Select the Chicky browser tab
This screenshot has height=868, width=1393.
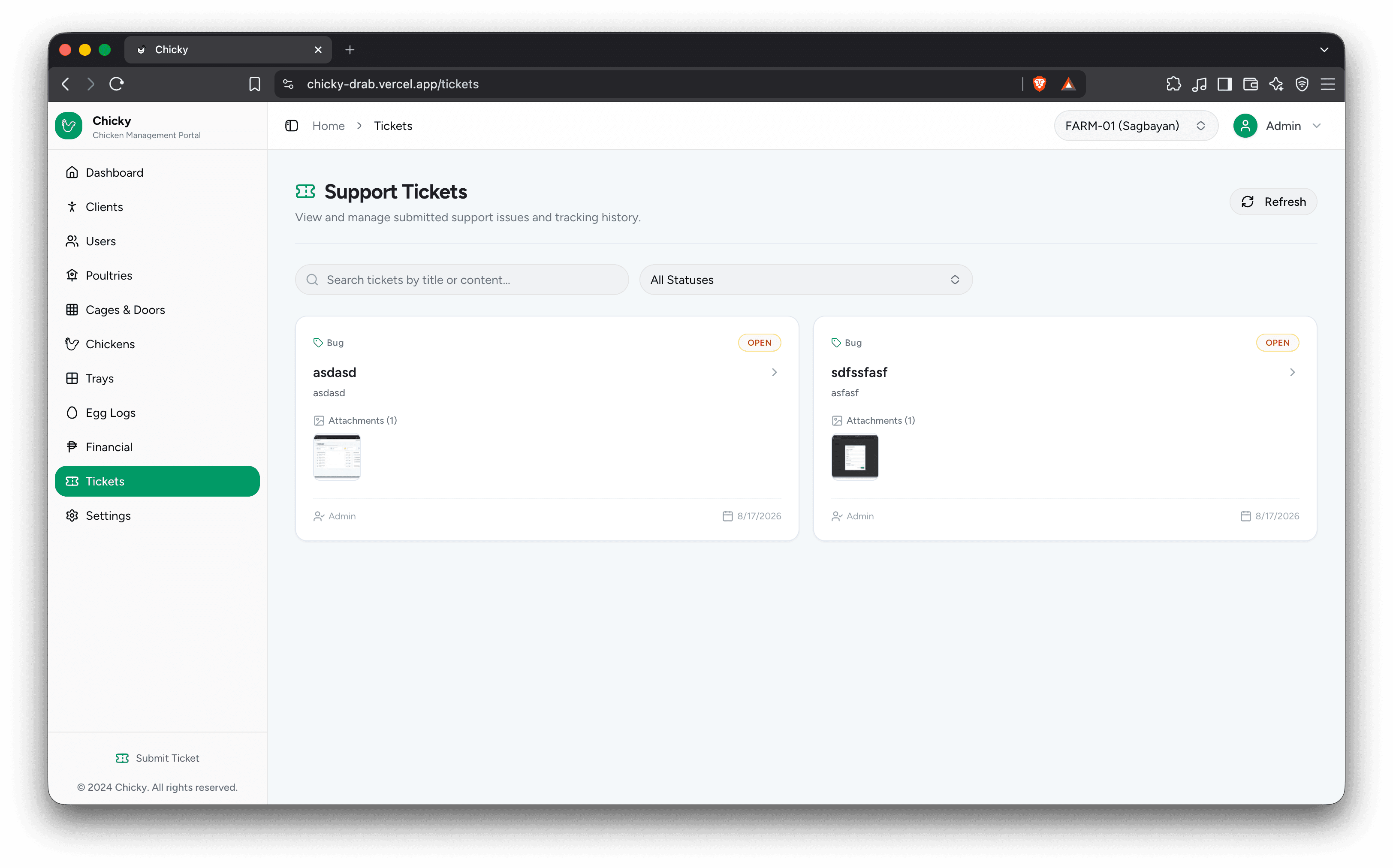click(228, 50)
